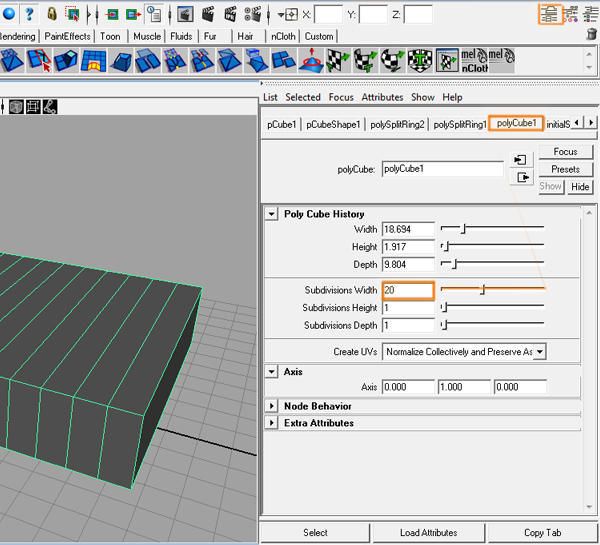Screen dimensions: 600x545
Task: Collapse the Poly Cube History section
Action: click(272, 214)
